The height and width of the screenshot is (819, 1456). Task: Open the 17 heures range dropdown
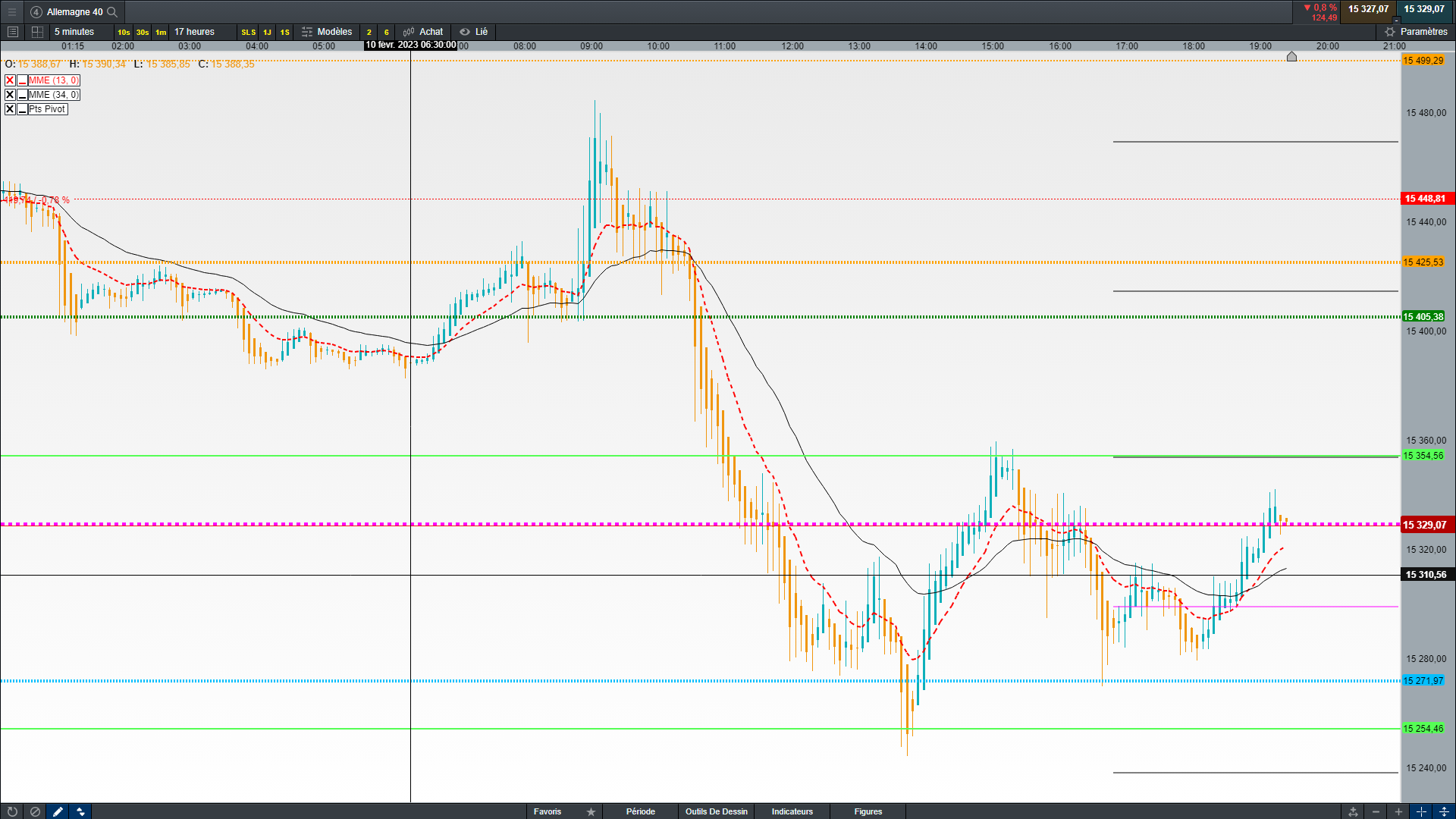pyautogui.click(x=195, y=32)
